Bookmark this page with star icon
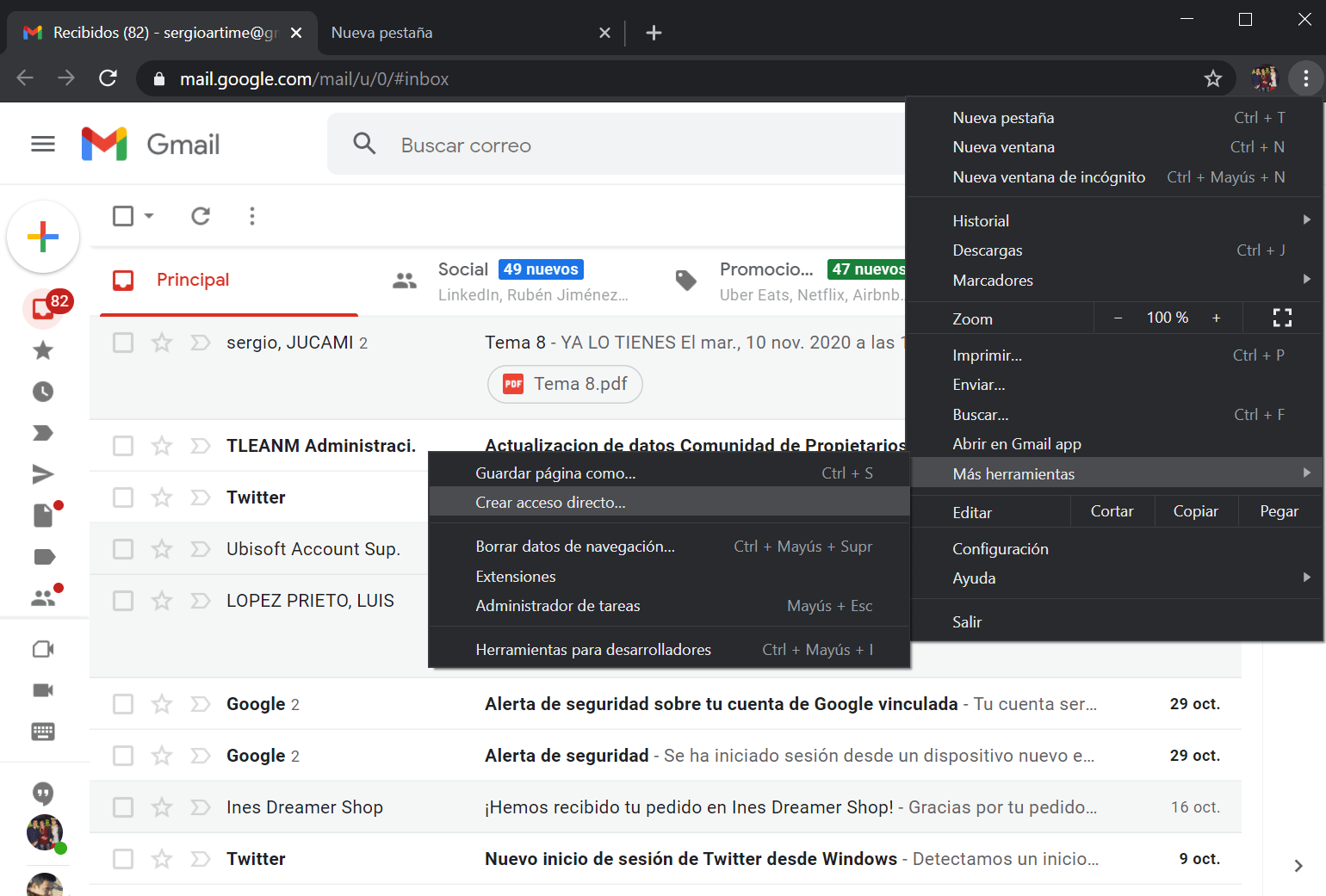The width and height of the screenshot is (1326, 896). [1213, 79]
